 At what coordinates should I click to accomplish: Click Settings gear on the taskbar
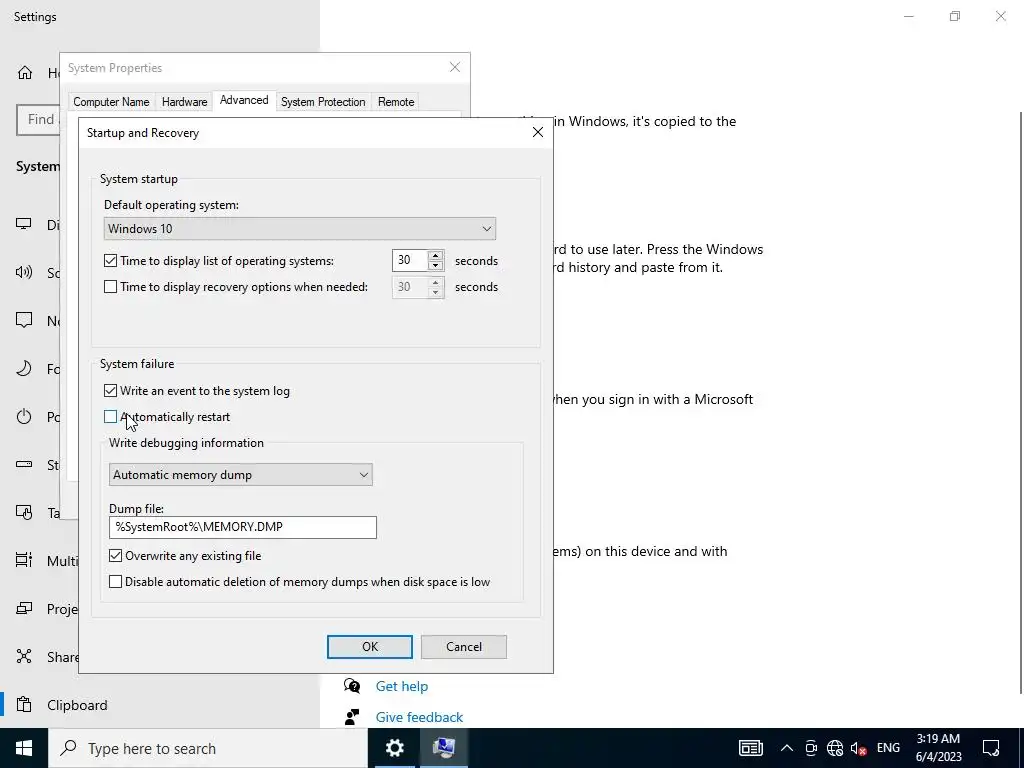(394, 748)
